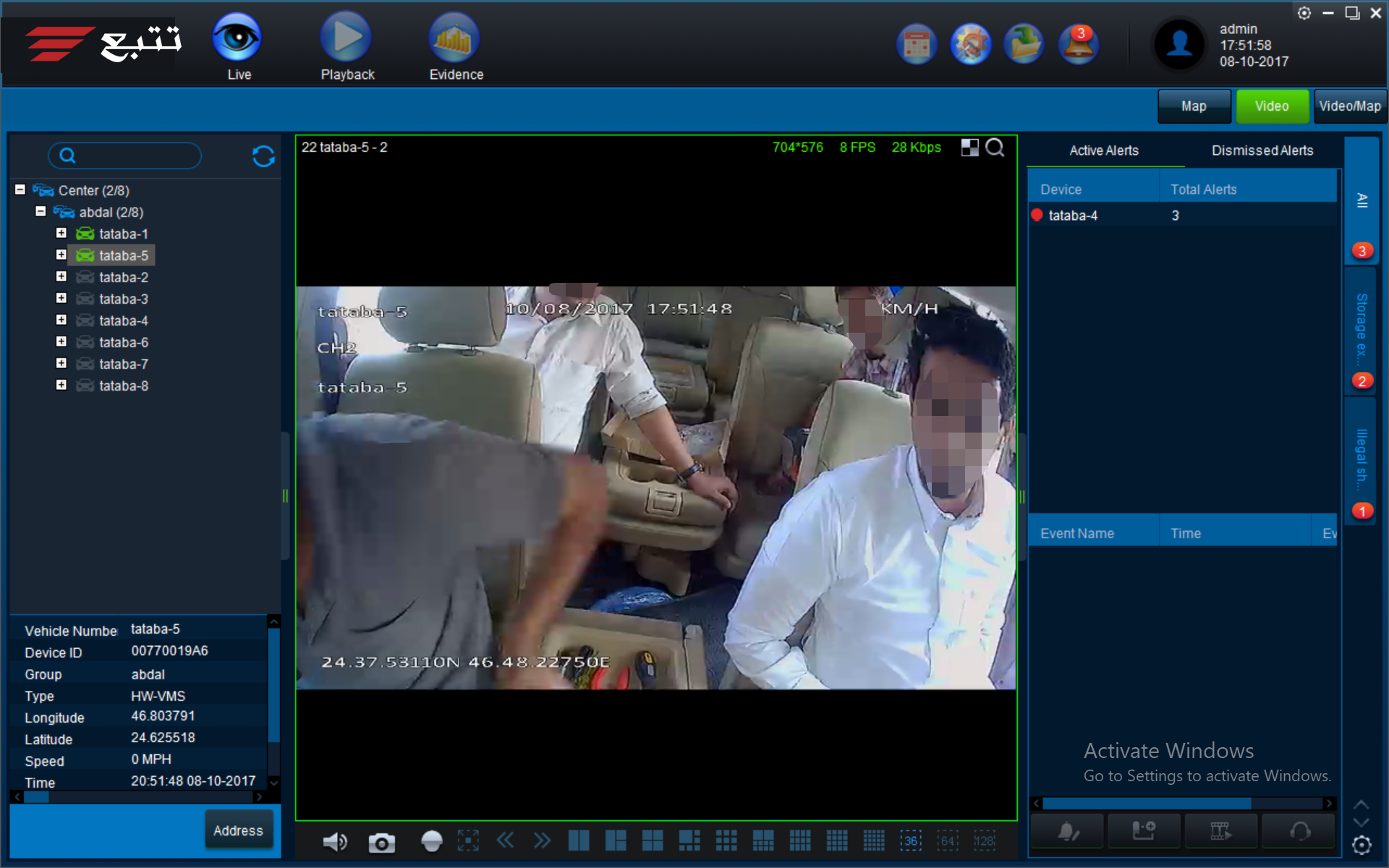Click the refresh device list icon
The image size is (1389, 868).
click(x=263, y=156)
